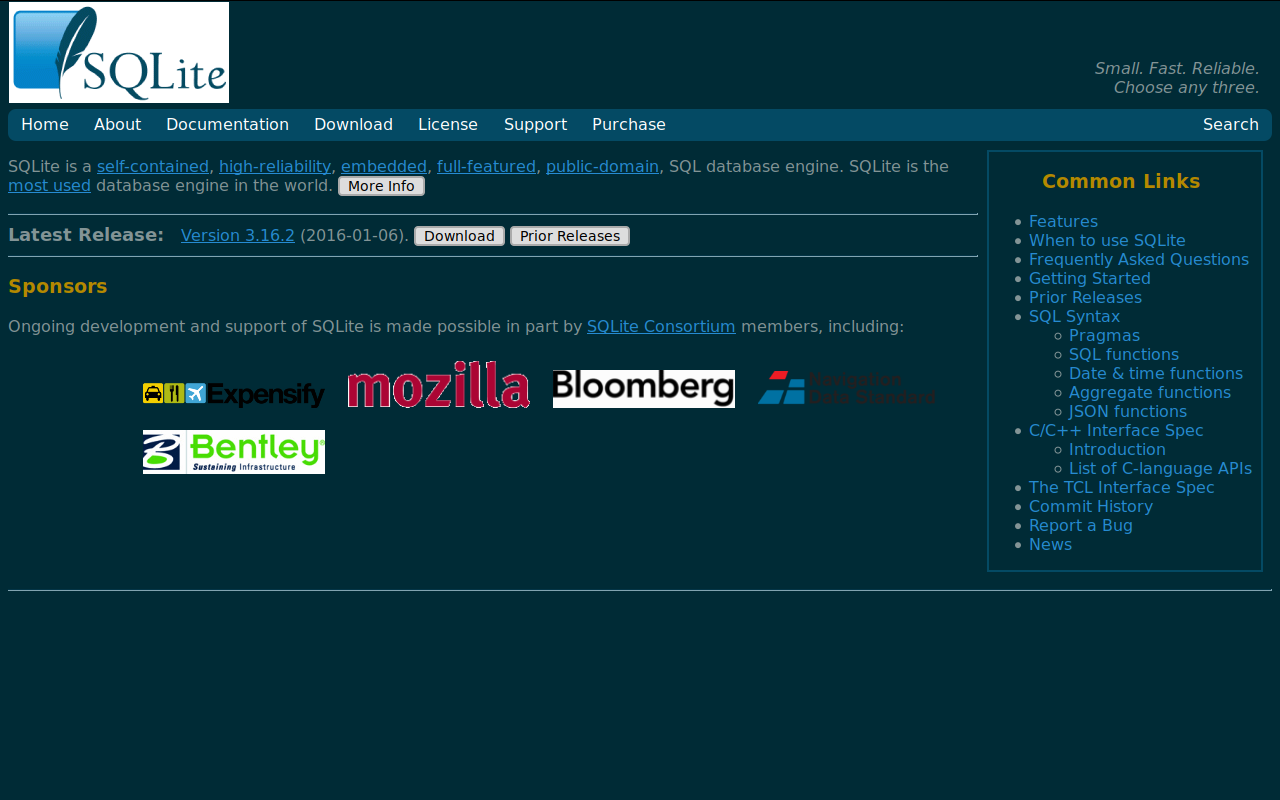Click the Report a Bug link
Viewport: 1280px width, 800px height.
tap(1081, 524)
